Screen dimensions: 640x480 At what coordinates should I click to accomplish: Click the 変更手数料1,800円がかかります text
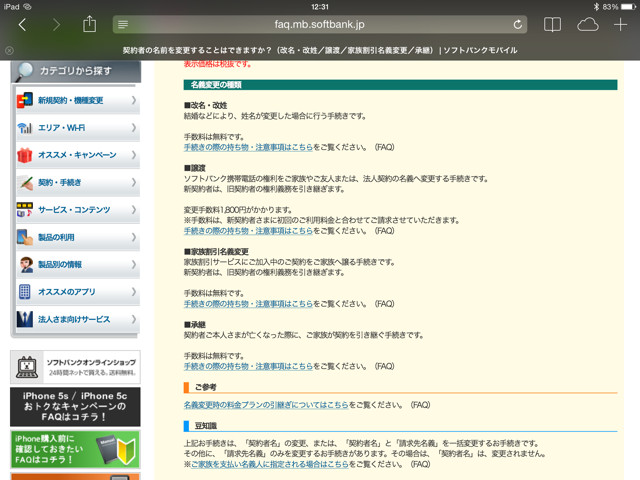pyautogui.click(x=238, y=210)
